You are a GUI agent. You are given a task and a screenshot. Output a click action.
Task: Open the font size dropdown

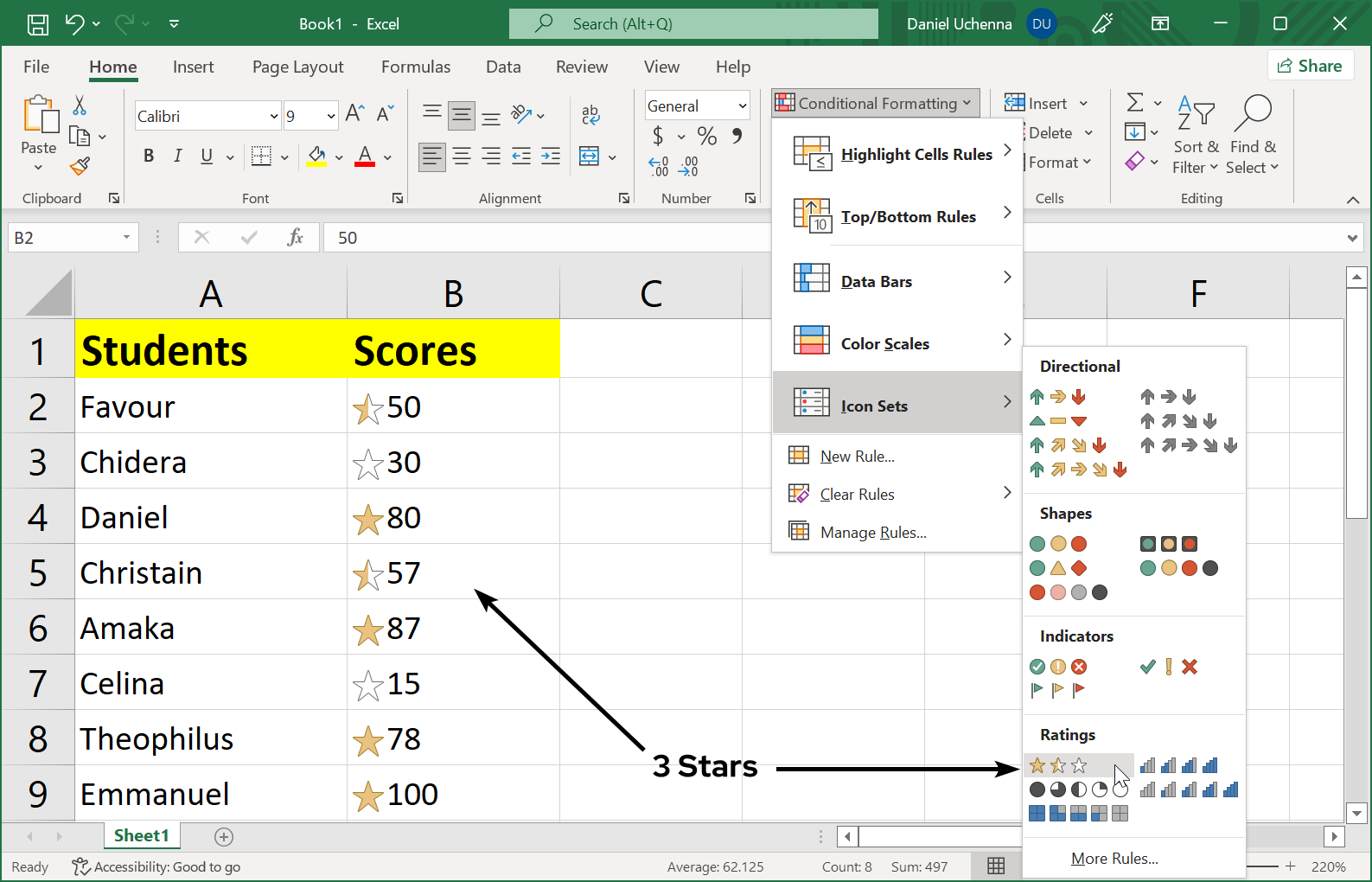(x=331, y=116)
